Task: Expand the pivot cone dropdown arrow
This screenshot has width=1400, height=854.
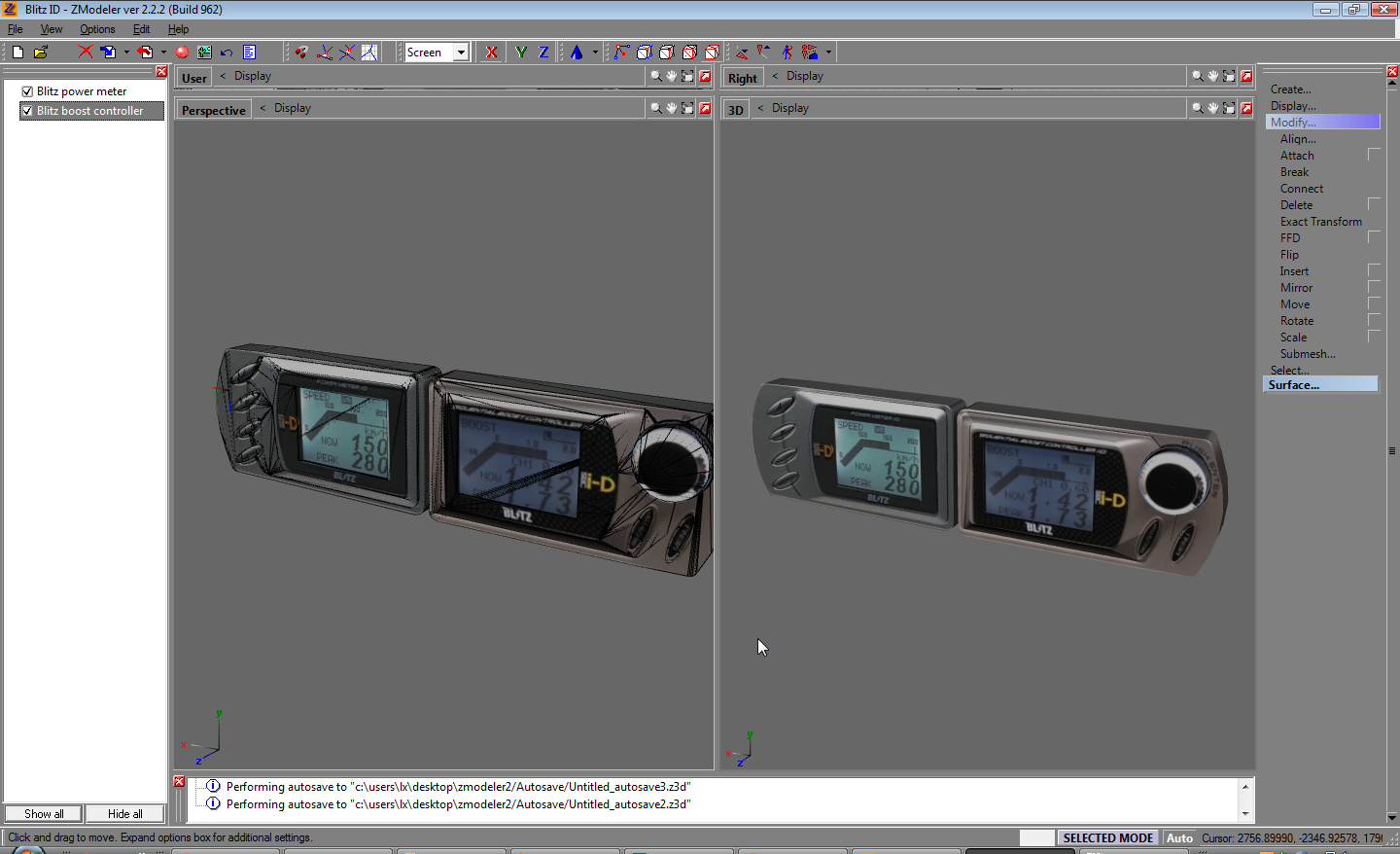Action: click(x=595, y=52)
